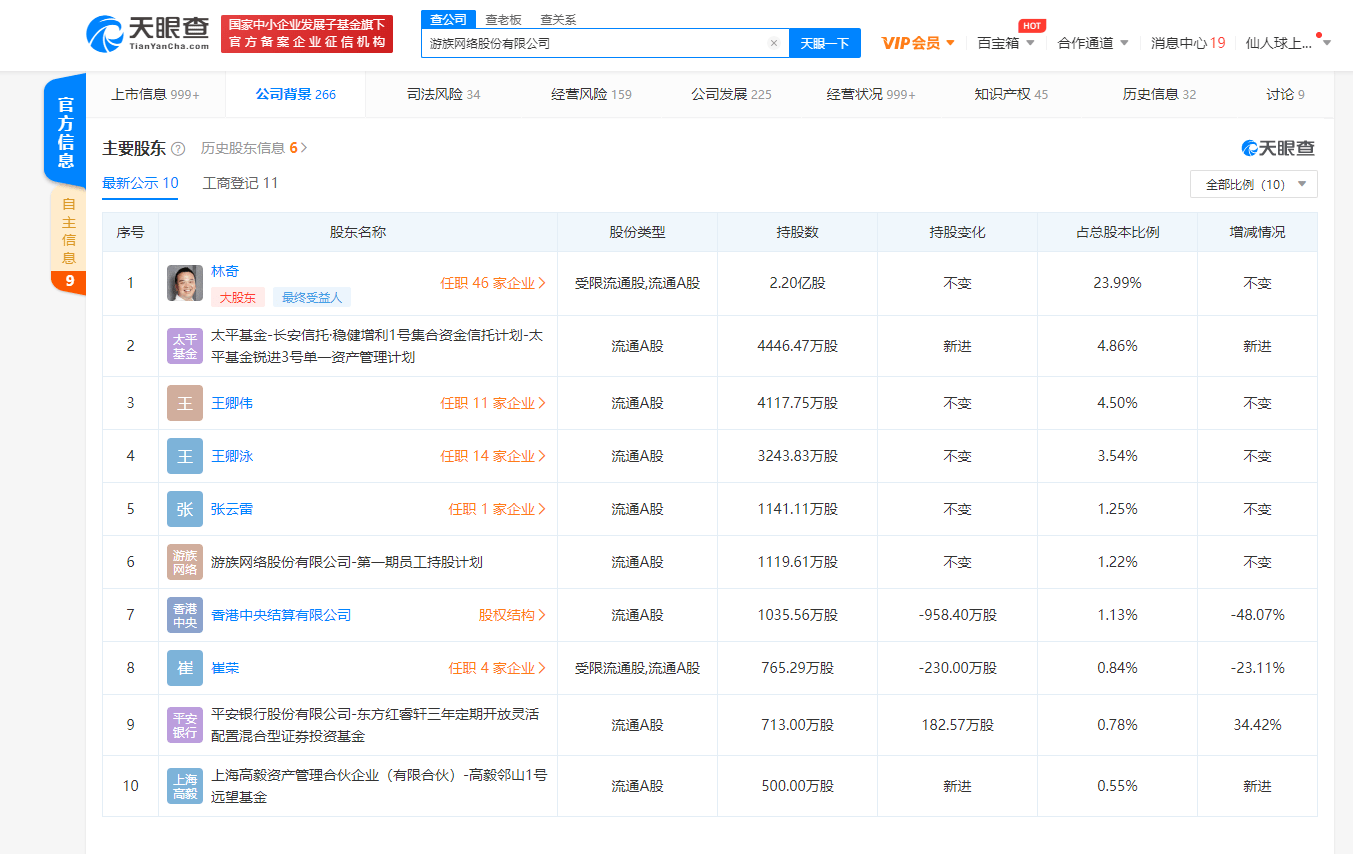
Task: Open 香港中央结算 股权结构 link
Action: [512, 615]
